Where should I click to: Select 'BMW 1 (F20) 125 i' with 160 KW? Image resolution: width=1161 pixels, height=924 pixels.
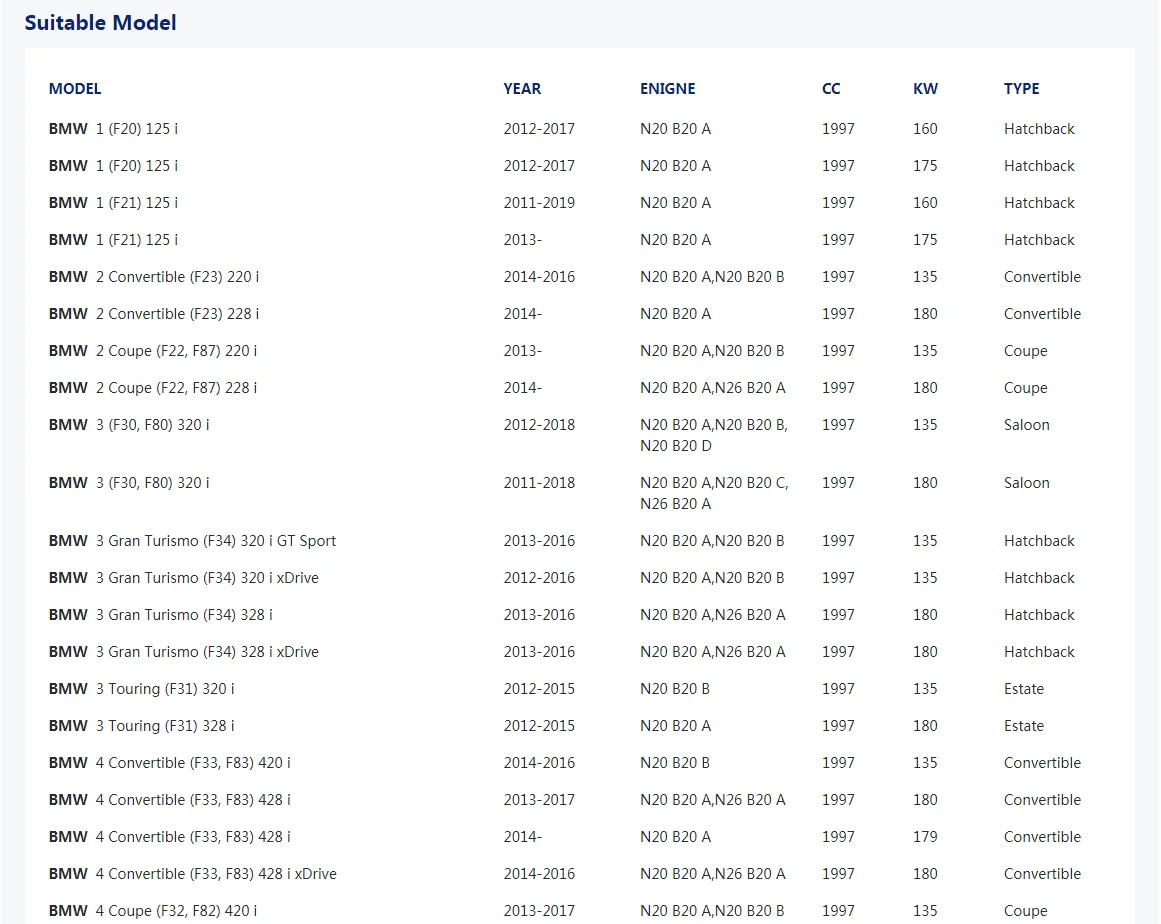580,129
